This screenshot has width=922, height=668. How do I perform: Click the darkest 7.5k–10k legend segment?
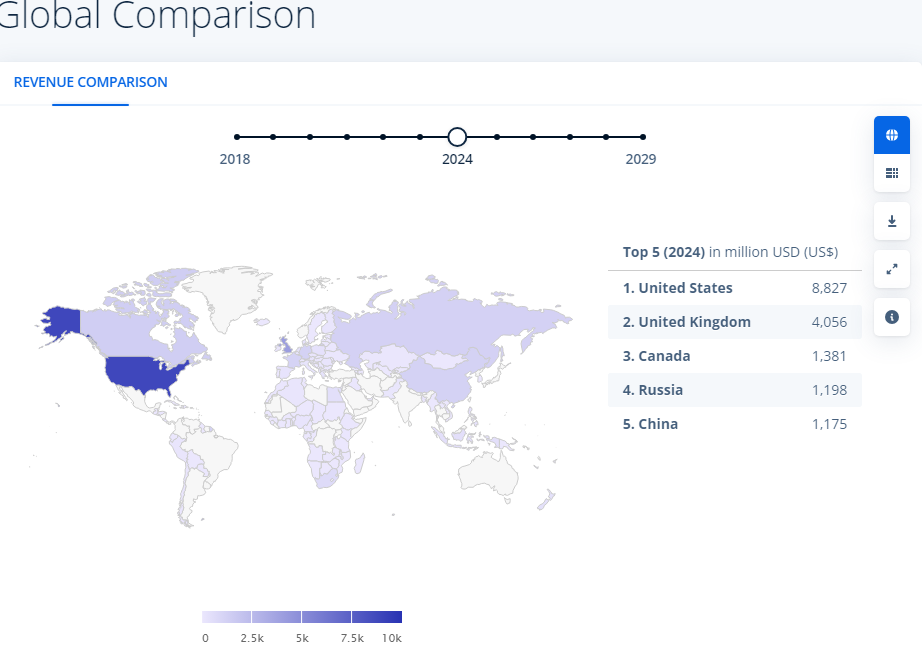(376, 617)
